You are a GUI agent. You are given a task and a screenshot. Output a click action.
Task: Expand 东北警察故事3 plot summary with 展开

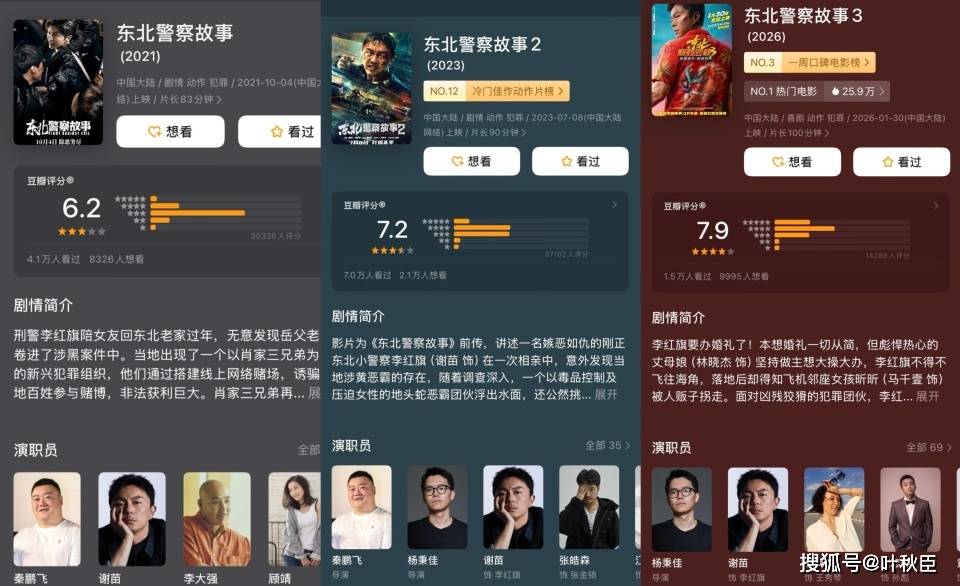point(928,396)
